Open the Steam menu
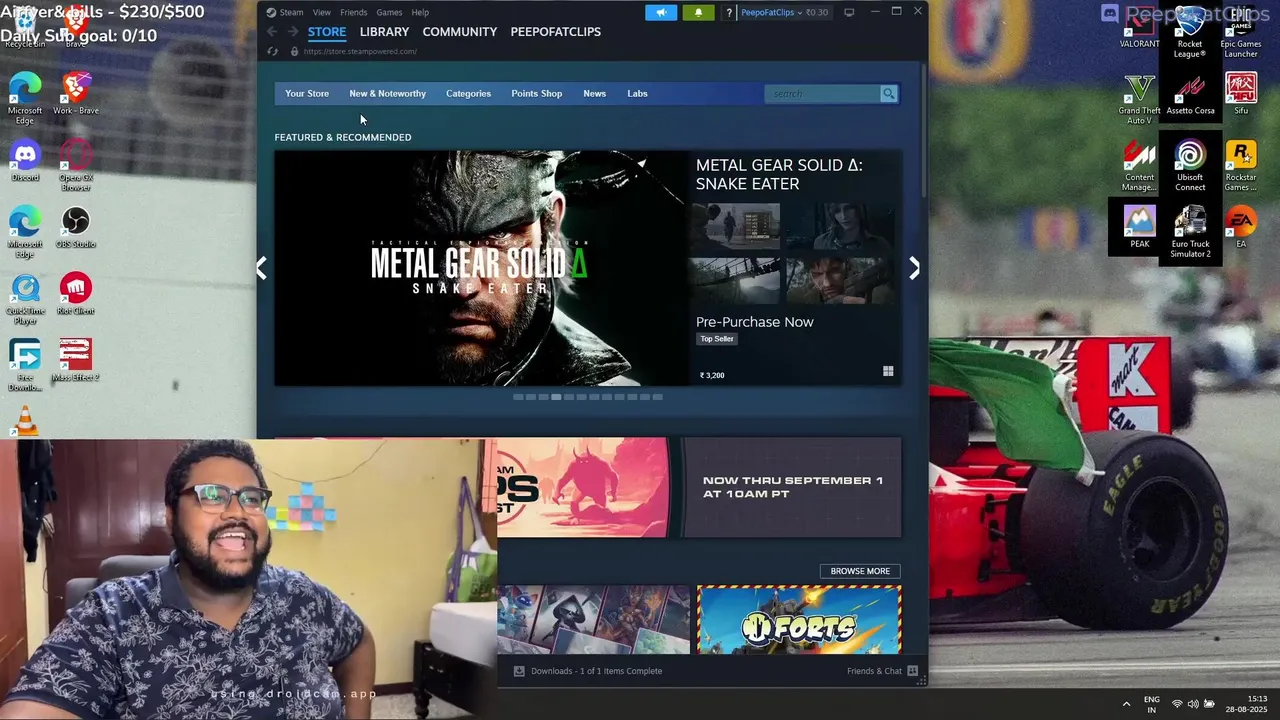 285,12
